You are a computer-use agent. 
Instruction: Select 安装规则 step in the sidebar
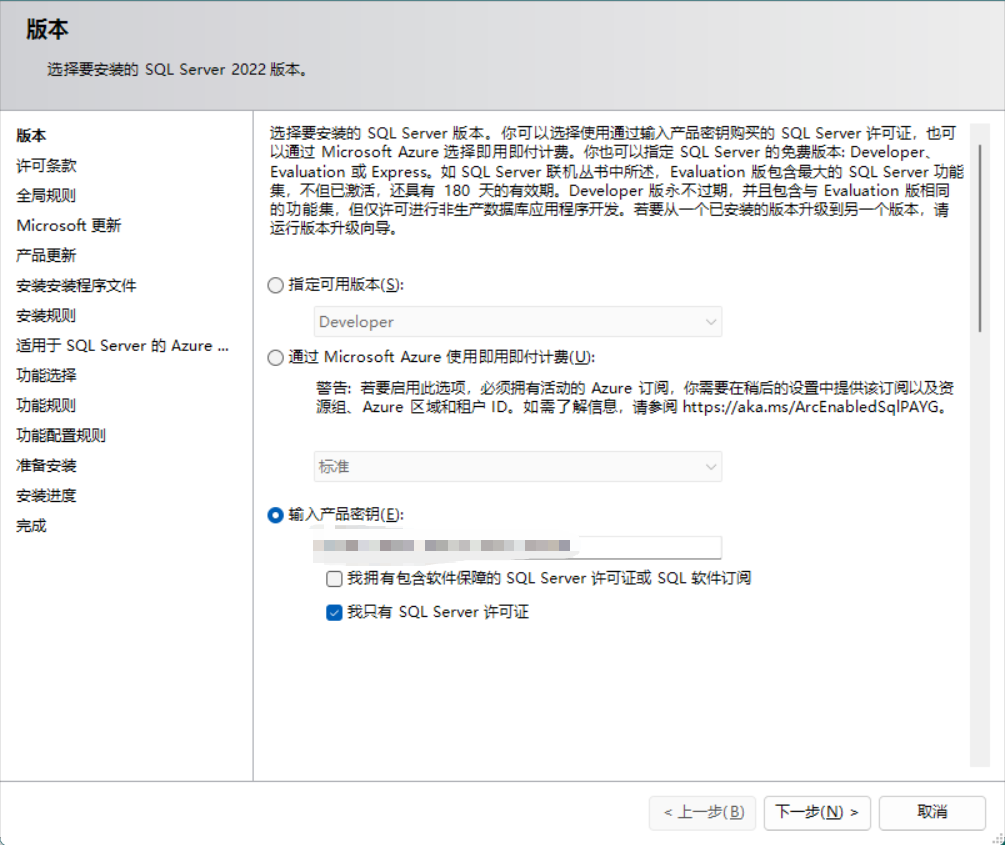click(x=46, y=315)
